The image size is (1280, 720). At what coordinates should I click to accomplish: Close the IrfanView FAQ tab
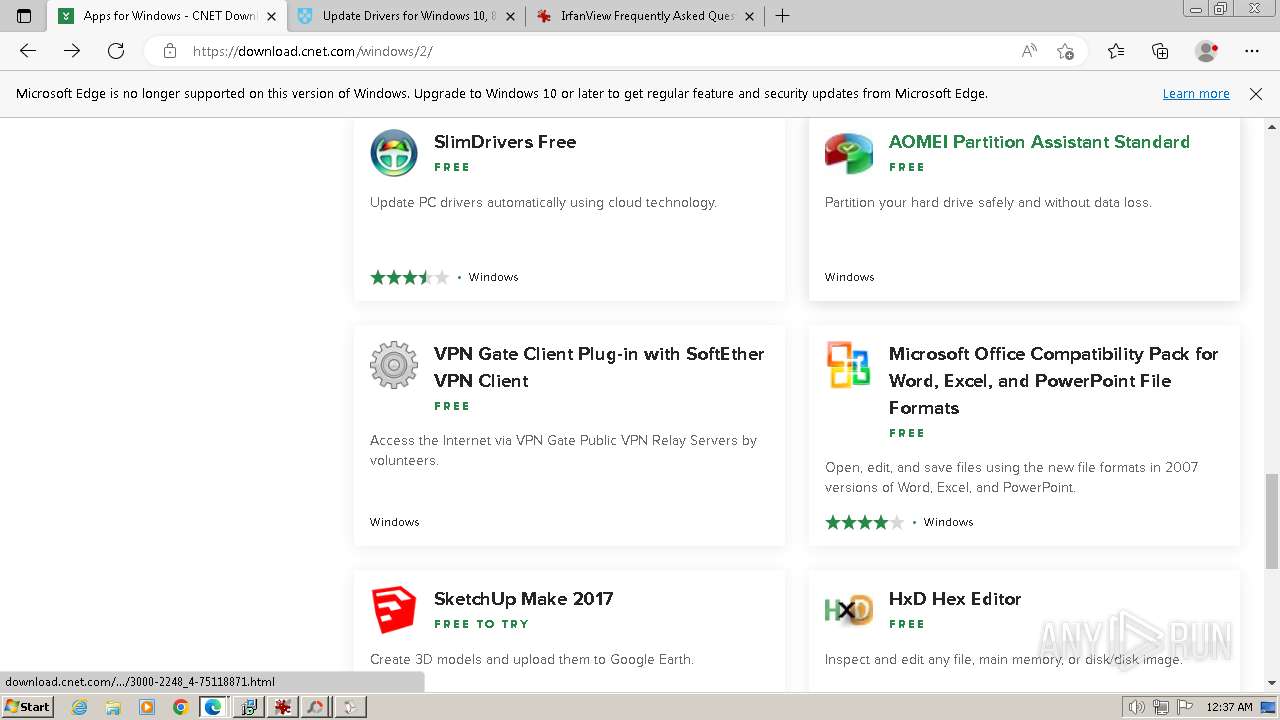point(749,16)
